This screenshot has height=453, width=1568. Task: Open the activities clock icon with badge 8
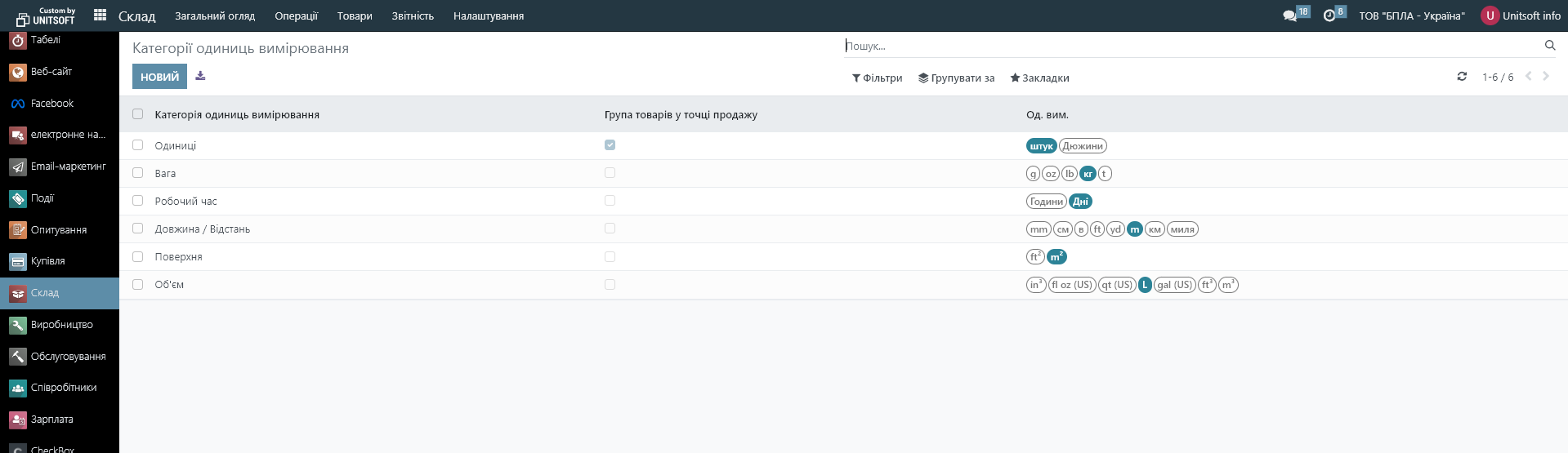click(1329, 16)
